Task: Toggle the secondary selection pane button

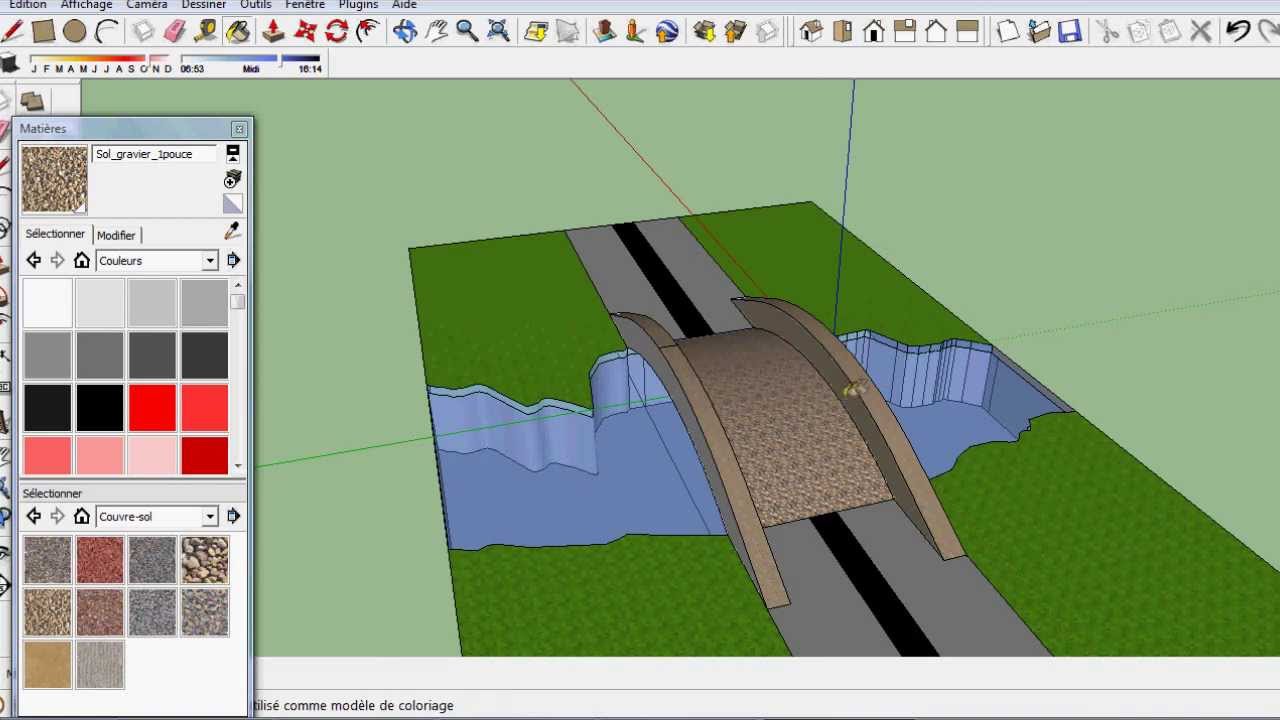Action: point(233,154)
